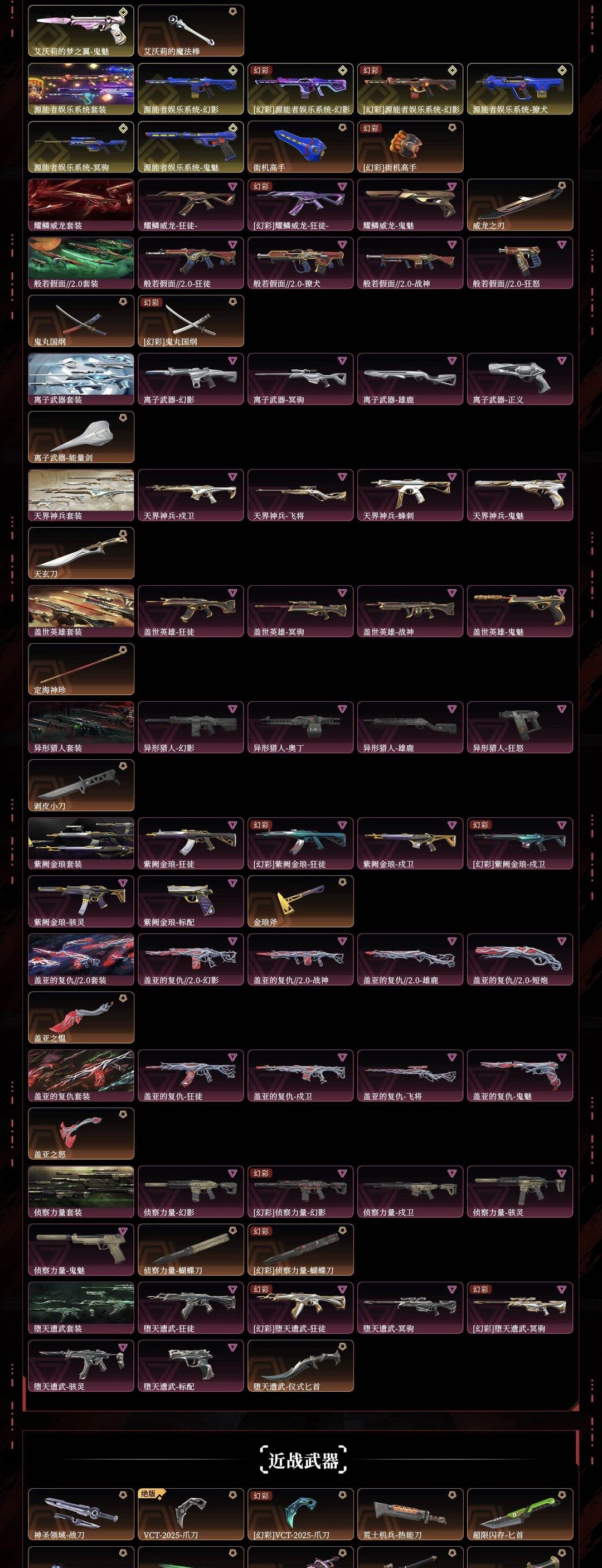Click the 异形猎人-奥丁 weapon card

300,727
